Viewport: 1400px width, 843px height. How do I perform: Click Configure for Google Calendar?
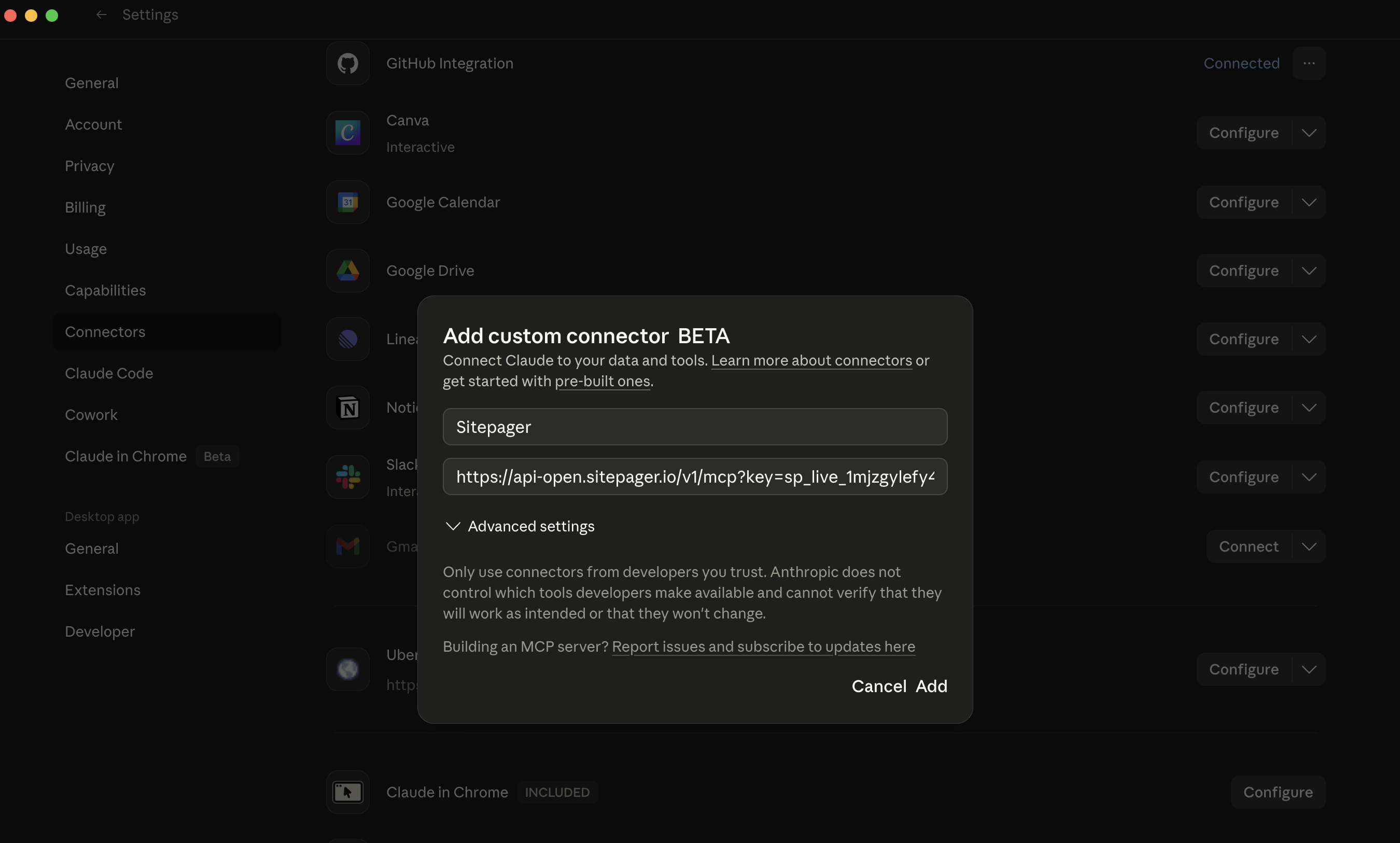tap(1244, 202)
